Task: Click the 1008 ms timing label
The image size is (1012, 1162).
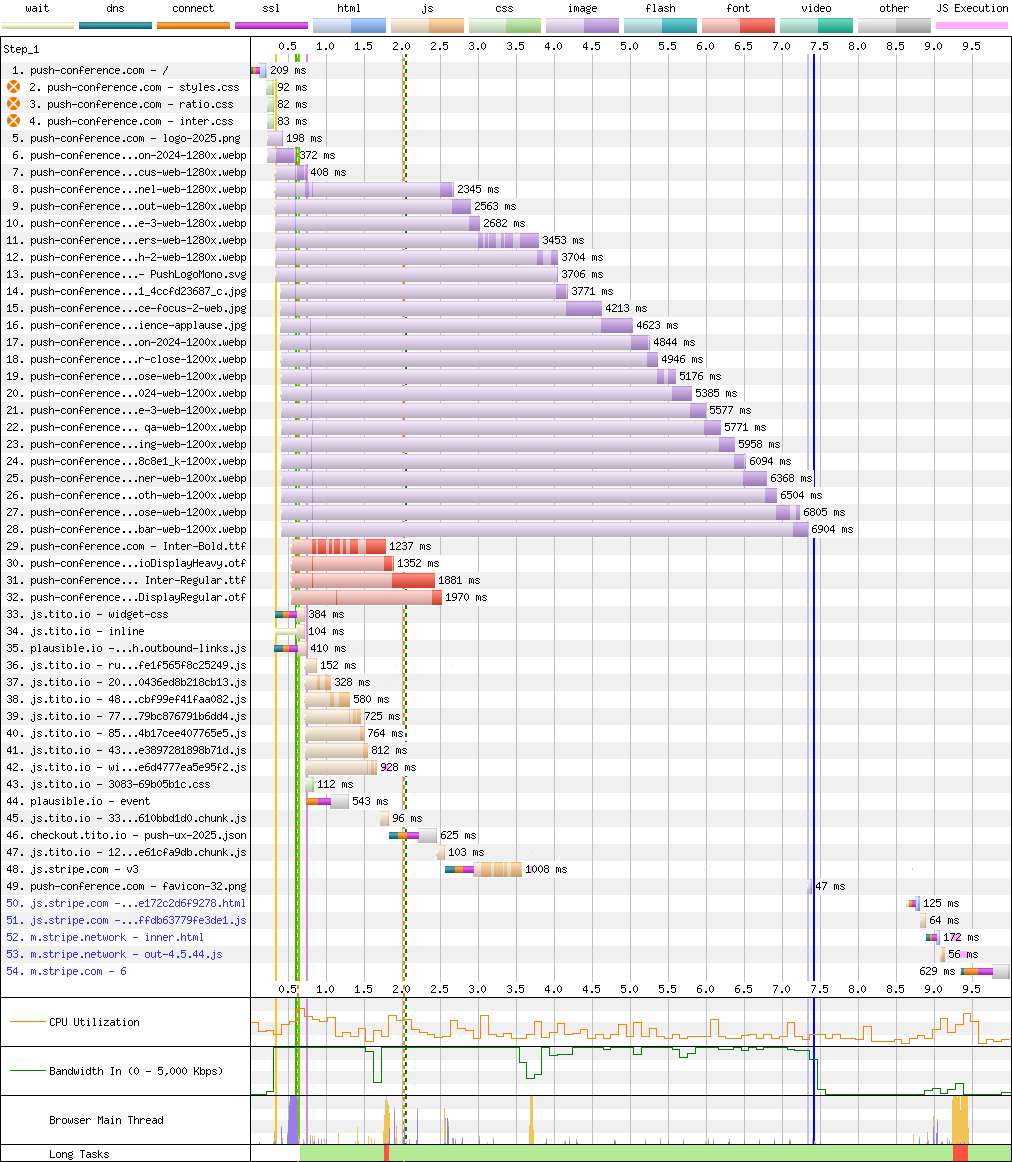Action: (546, 869)
